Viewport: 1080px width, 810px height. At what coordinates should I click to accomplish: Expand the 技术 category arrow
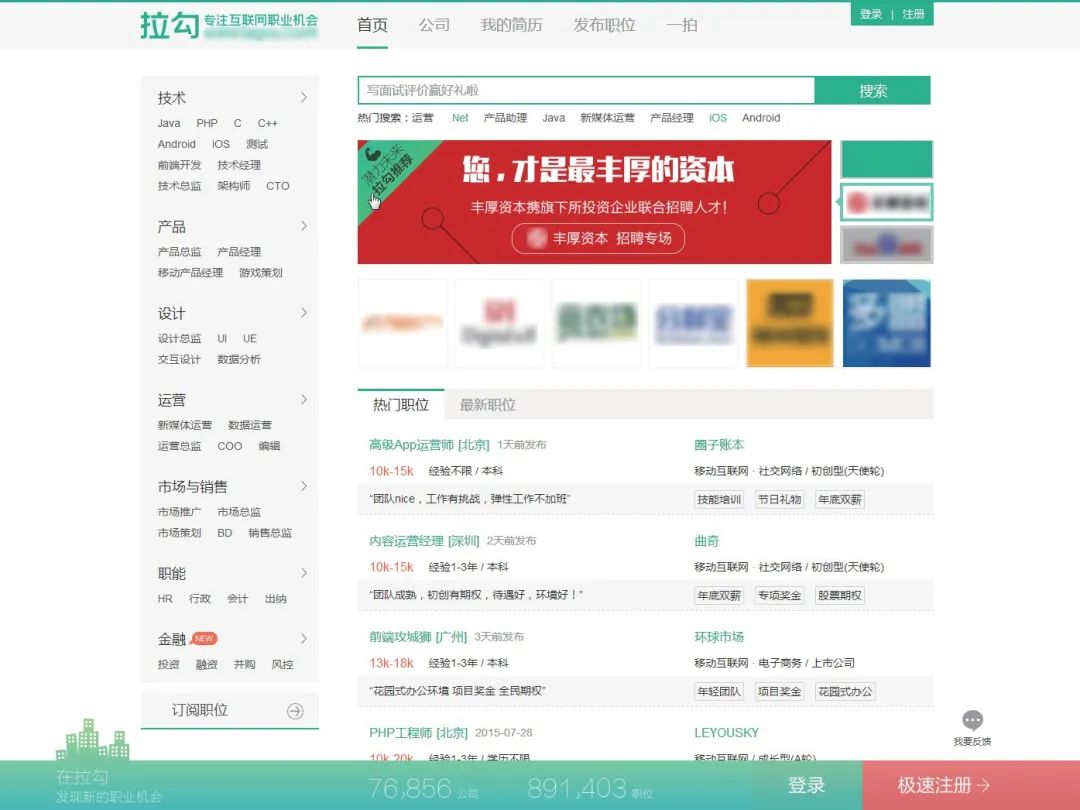click(304, 98)
